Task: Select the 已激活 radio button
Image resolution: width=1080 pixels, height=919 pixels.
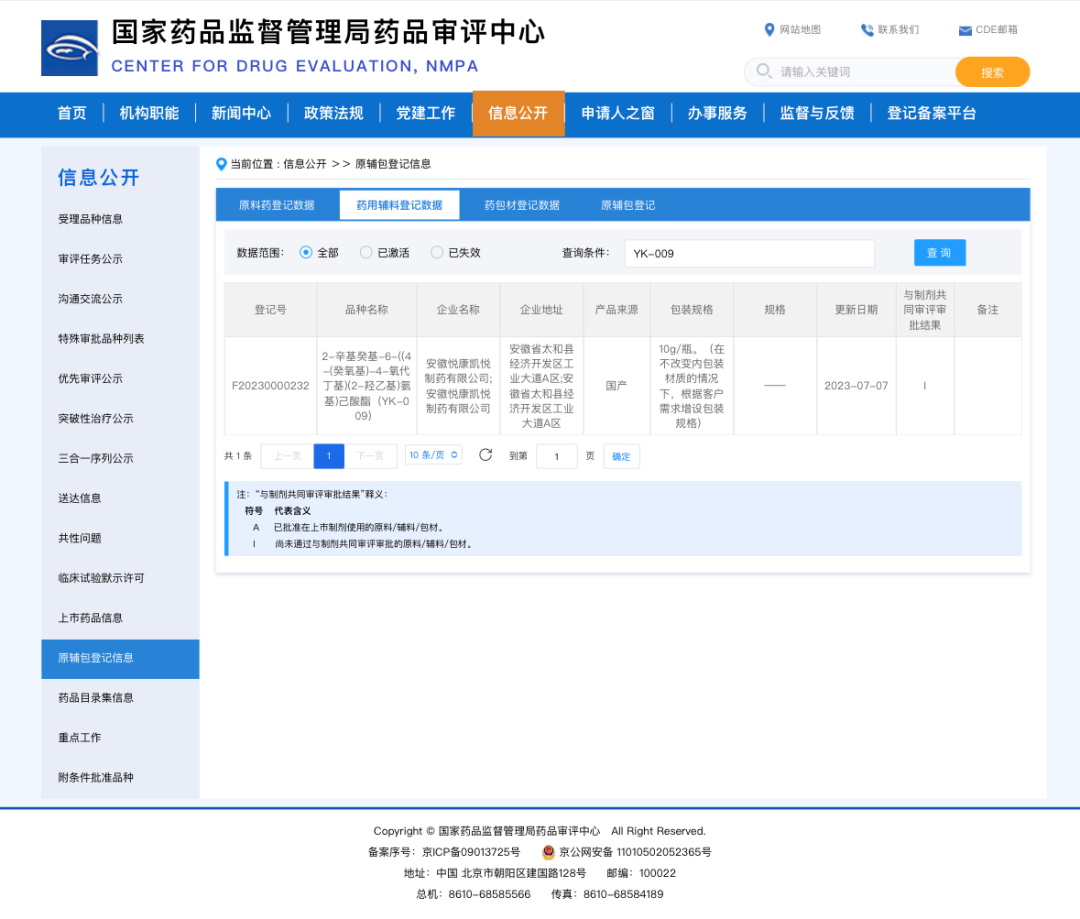Action: (366, 253)
